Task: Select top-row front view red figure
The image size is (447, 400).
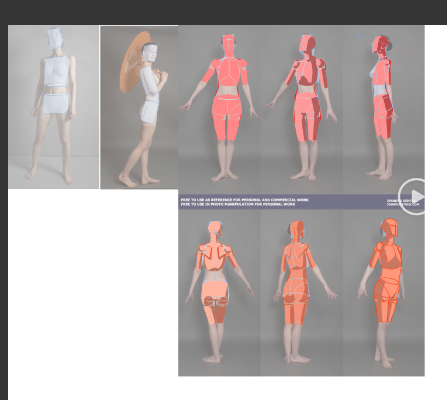Action: (219, 108)
